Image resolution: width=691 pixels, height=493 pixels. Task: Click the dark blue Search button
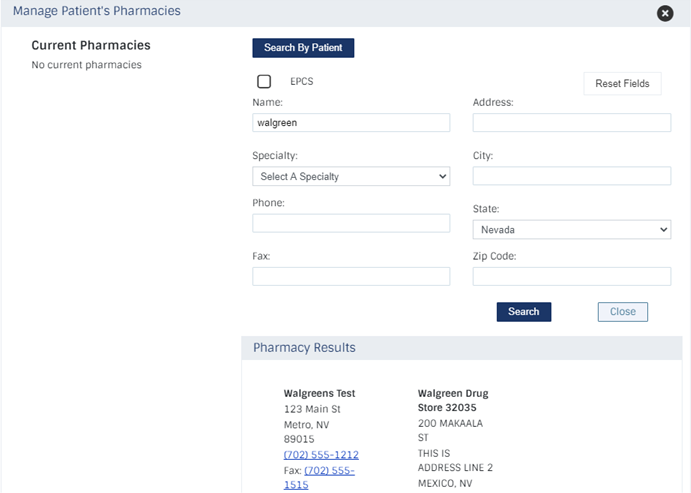click(524, 312)
